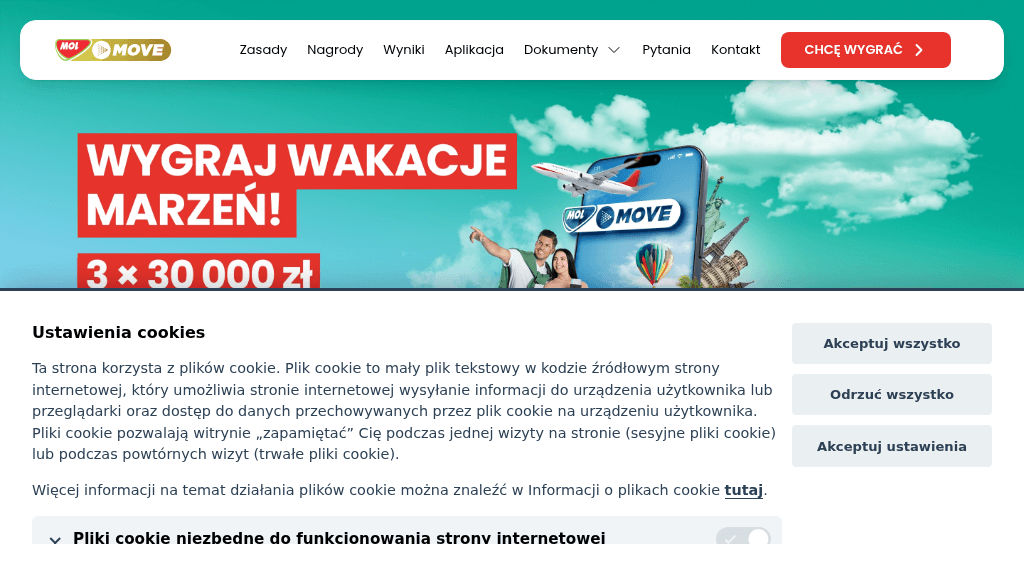Expand the necessary cookies section chevron
This screenshot has height=576, width=1024.
click(x=56, y=539)
